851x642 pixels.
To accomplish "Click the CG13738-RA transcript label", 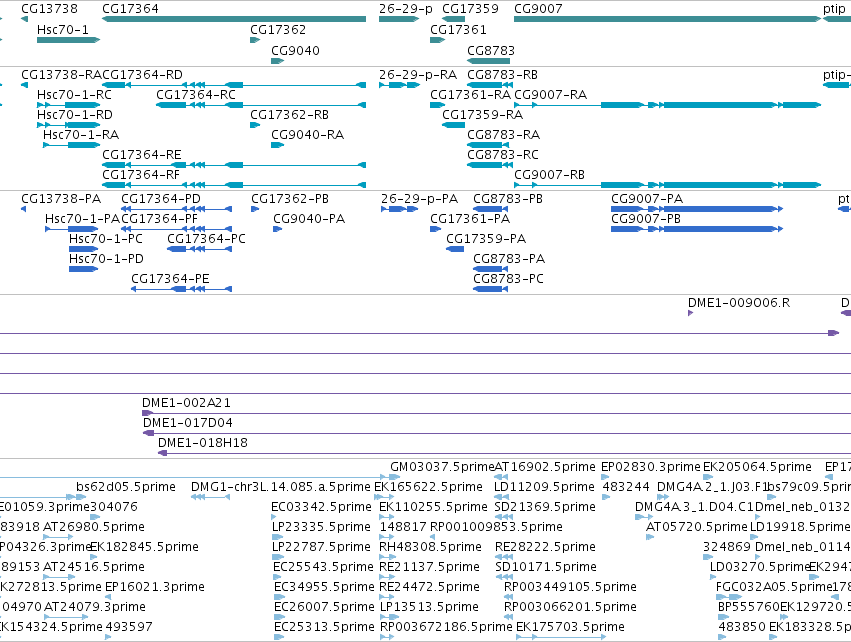I will (x=61, y=74).
